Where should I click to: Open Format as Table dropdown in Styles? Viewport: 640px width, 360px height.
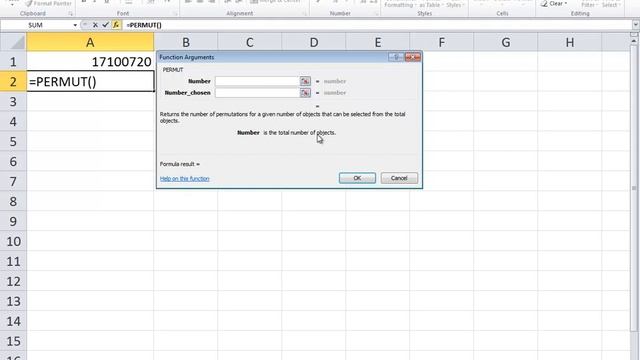430,4
